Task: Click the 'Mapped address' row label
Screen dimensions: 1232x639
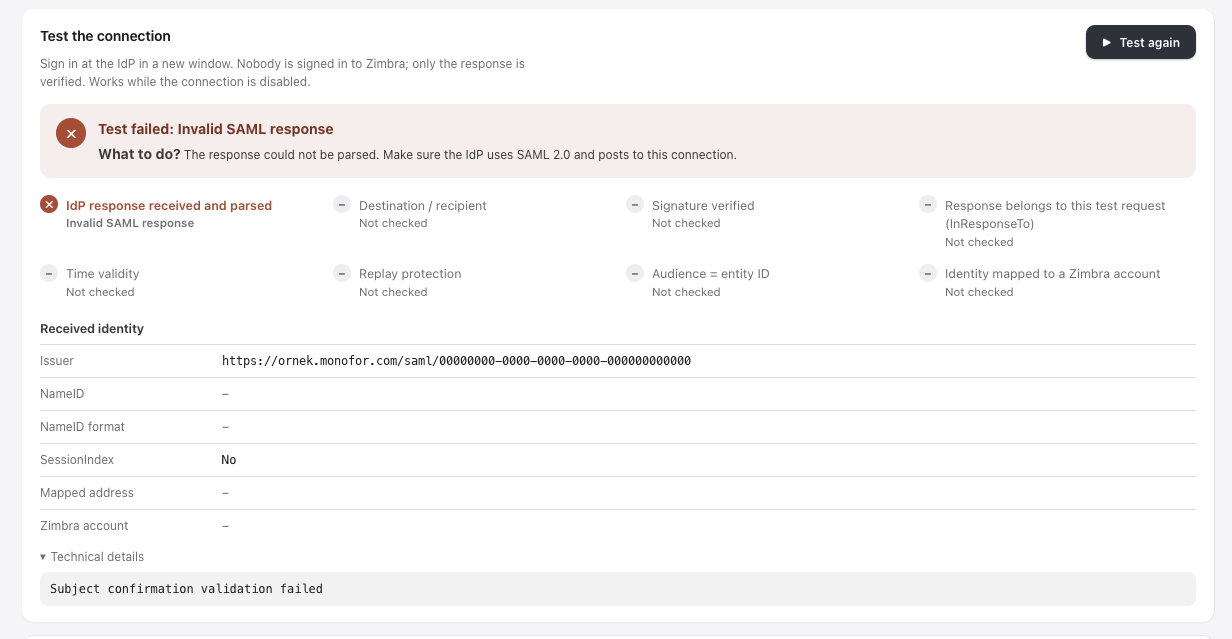Action: pos(87,493)
